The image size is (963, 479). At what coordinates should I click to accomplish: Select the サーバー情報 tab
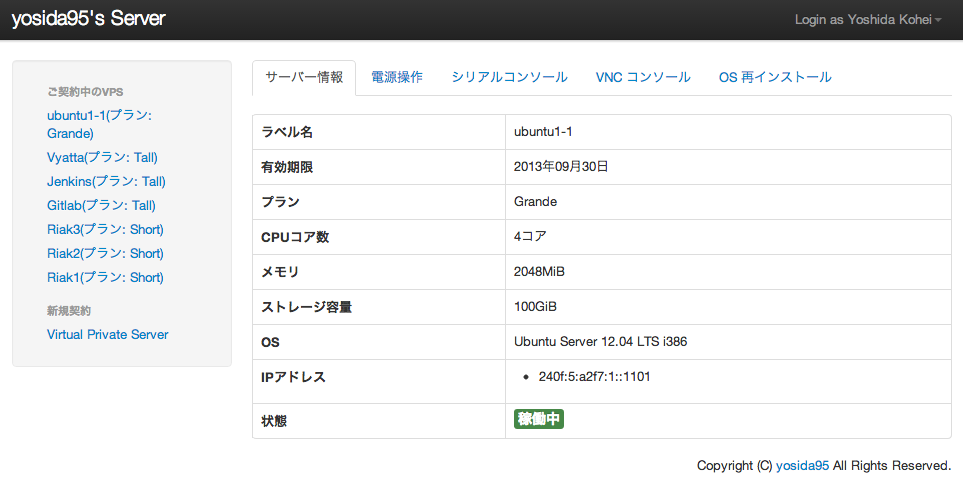click(304, 77)
